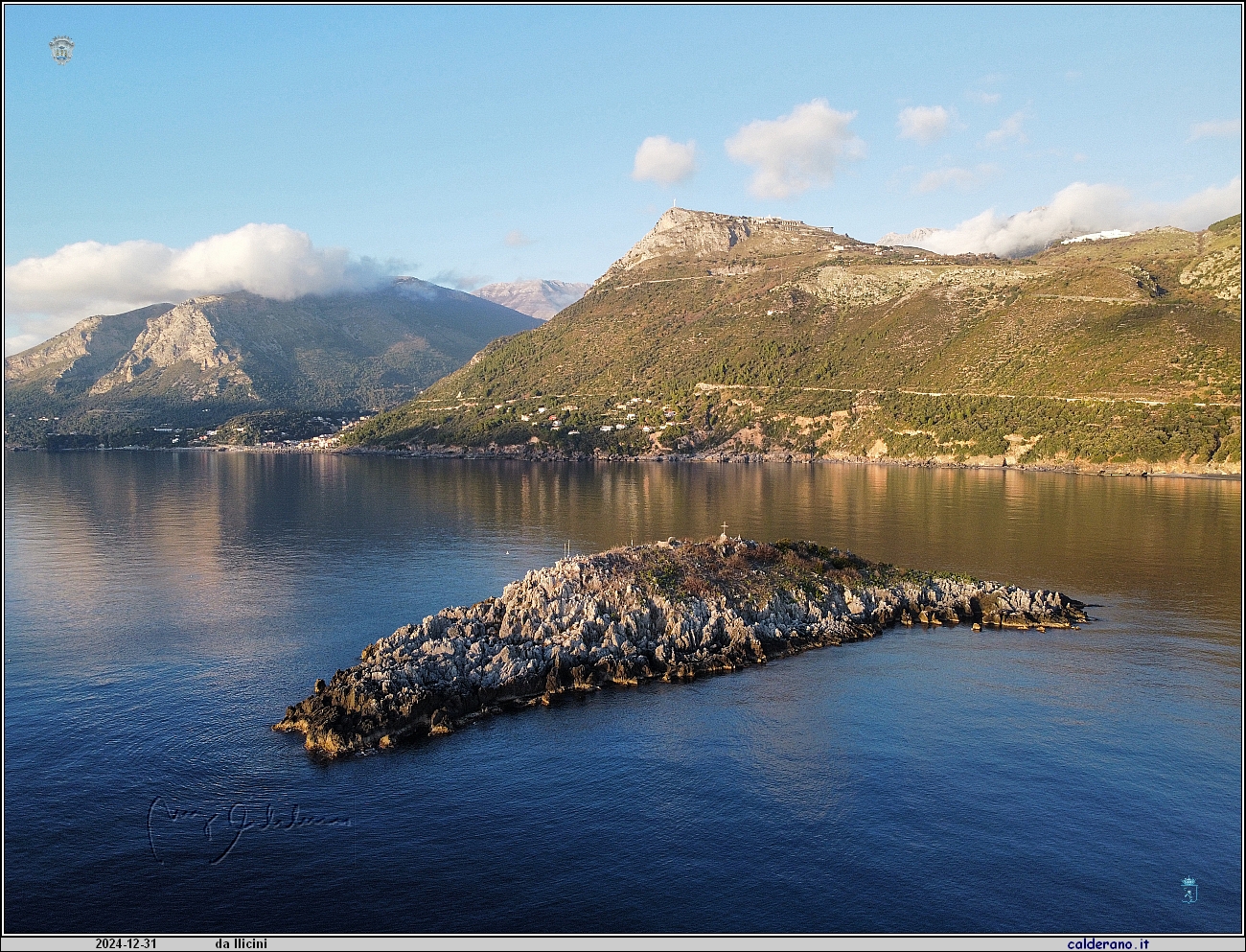The image size is (1246, 952).
Task: Click the distant snow-dusted mountain between the slopes
Action: click(x=532, y=295)
